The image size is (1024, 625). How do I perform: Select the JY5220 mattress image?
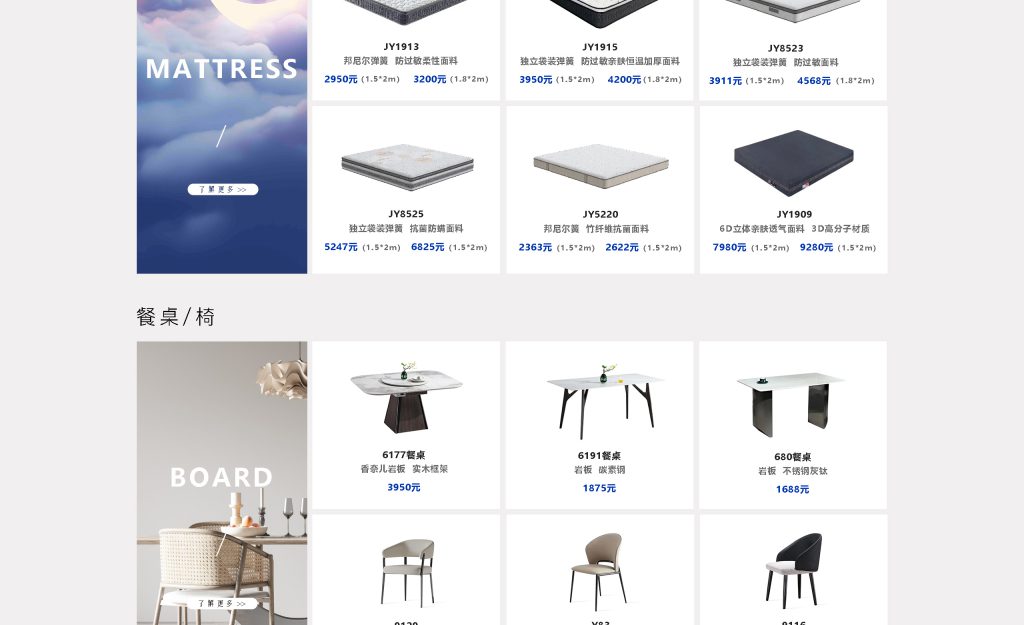[x=601, y=166]
